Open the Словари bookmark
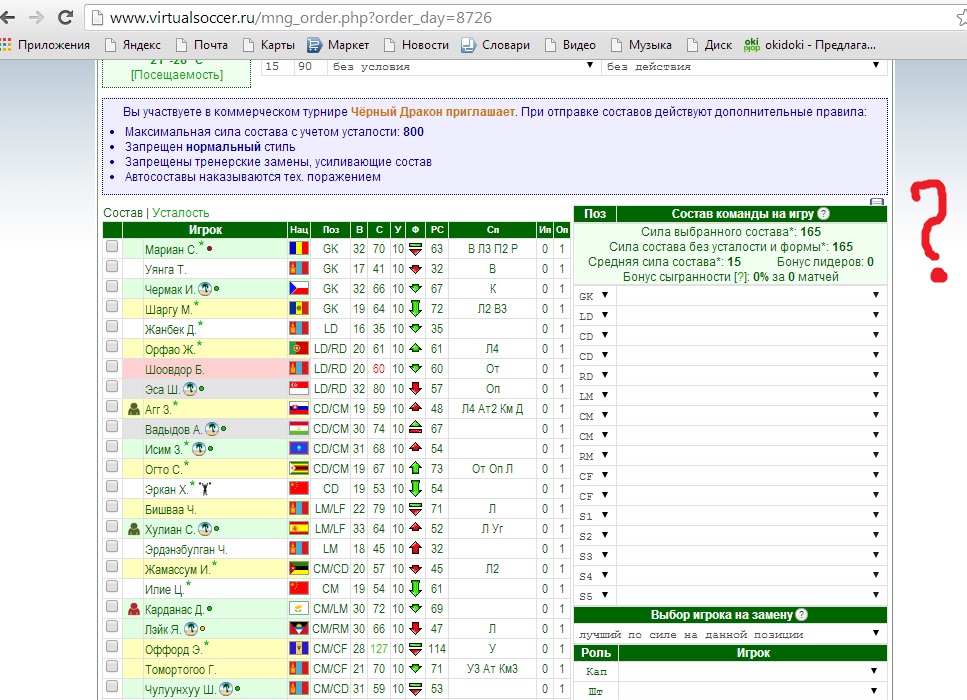The image size is (967, 700). tap(496, 44)
